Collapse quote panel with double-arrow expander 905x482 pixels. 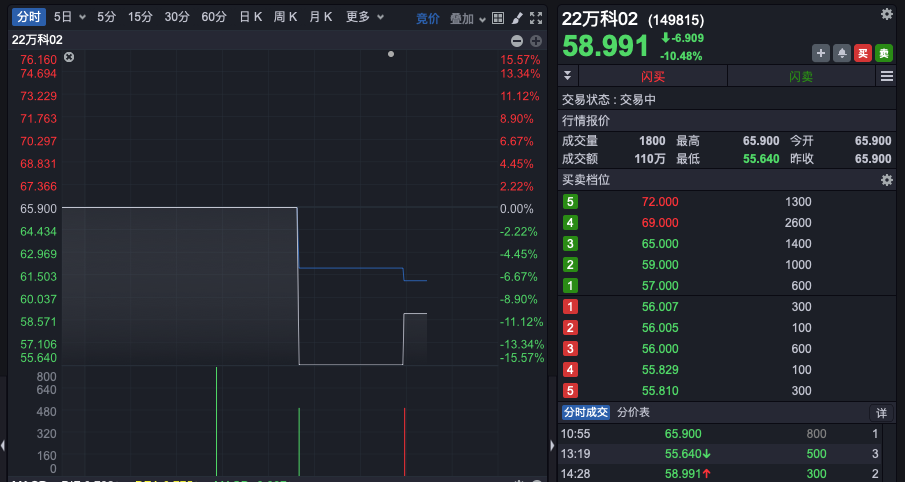click(568, 77)
